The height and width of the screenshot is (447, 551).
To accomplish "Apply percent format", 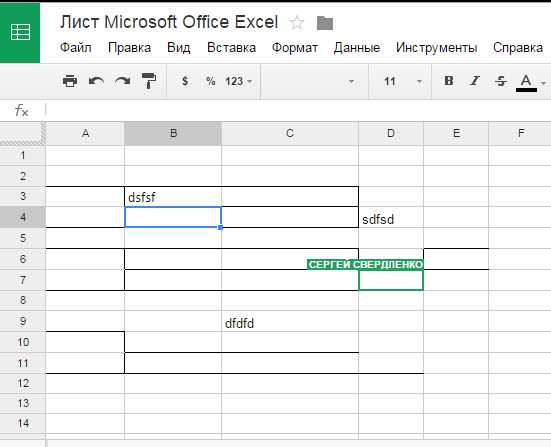I will click(x=210, y=81).
